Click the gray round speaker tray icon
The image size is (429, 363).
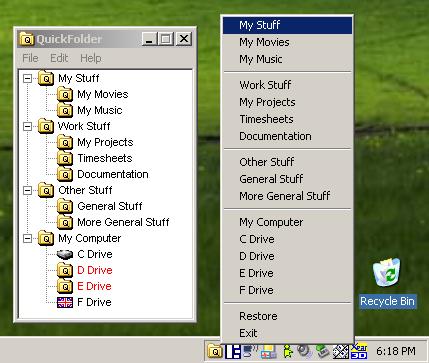pos(304,351)
